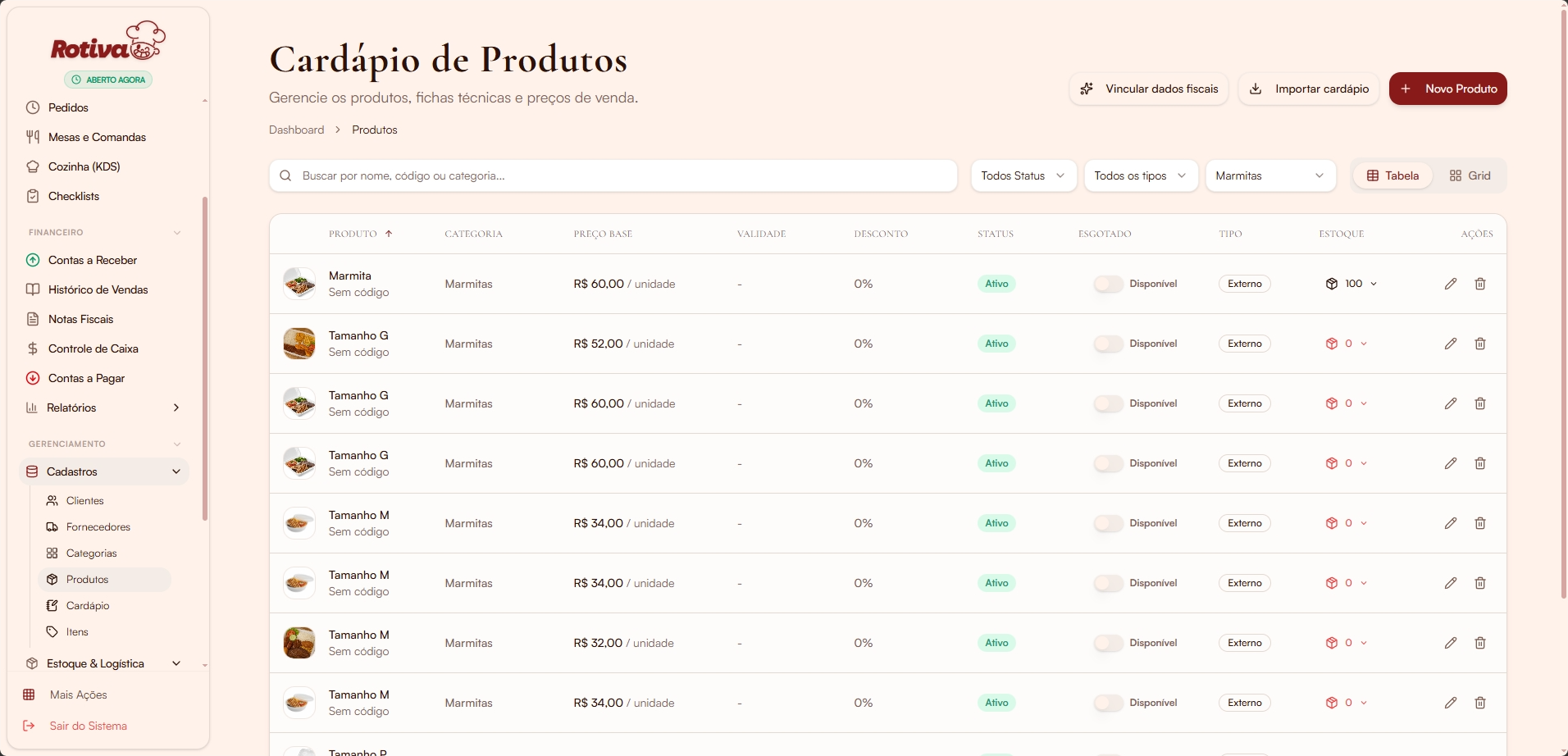Click sidebar vertical scrollbar
The image size is (1568, 756).
(x=205, y=358)
